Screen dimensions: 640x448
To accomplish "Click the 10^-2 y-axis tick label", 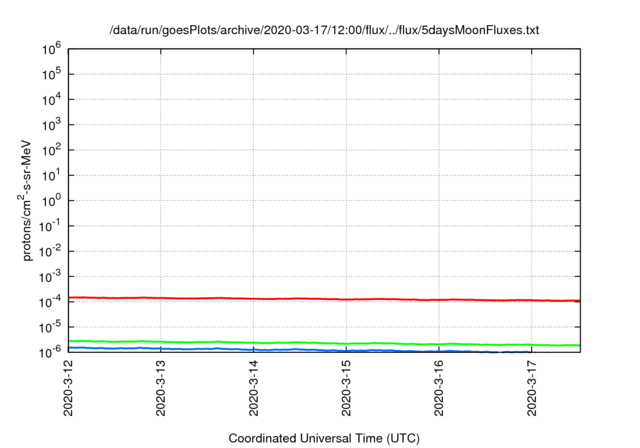I will [x=50, y=251].
